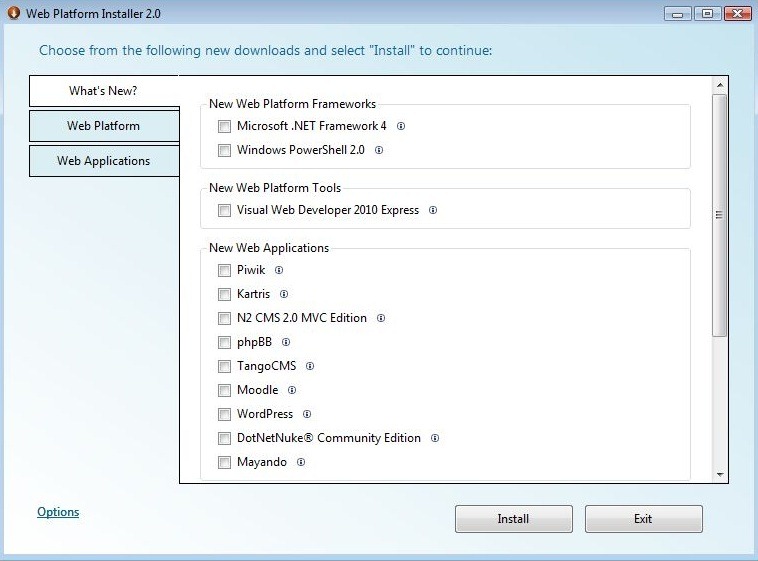
Task: View info for DotNetNuke Community Edition
Action: tap(435, 438)
